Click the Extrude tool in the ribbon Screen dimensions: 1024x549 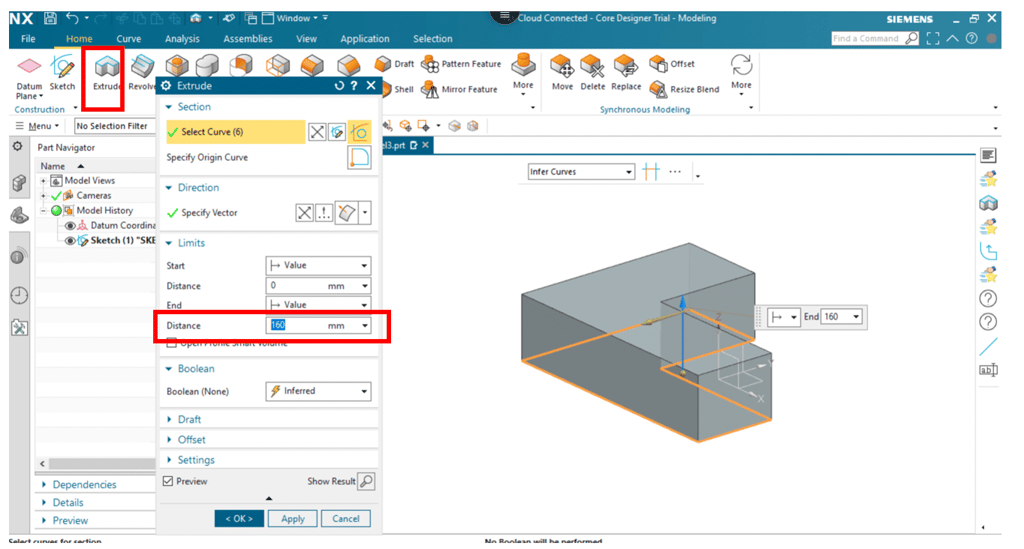coord(106,70)
